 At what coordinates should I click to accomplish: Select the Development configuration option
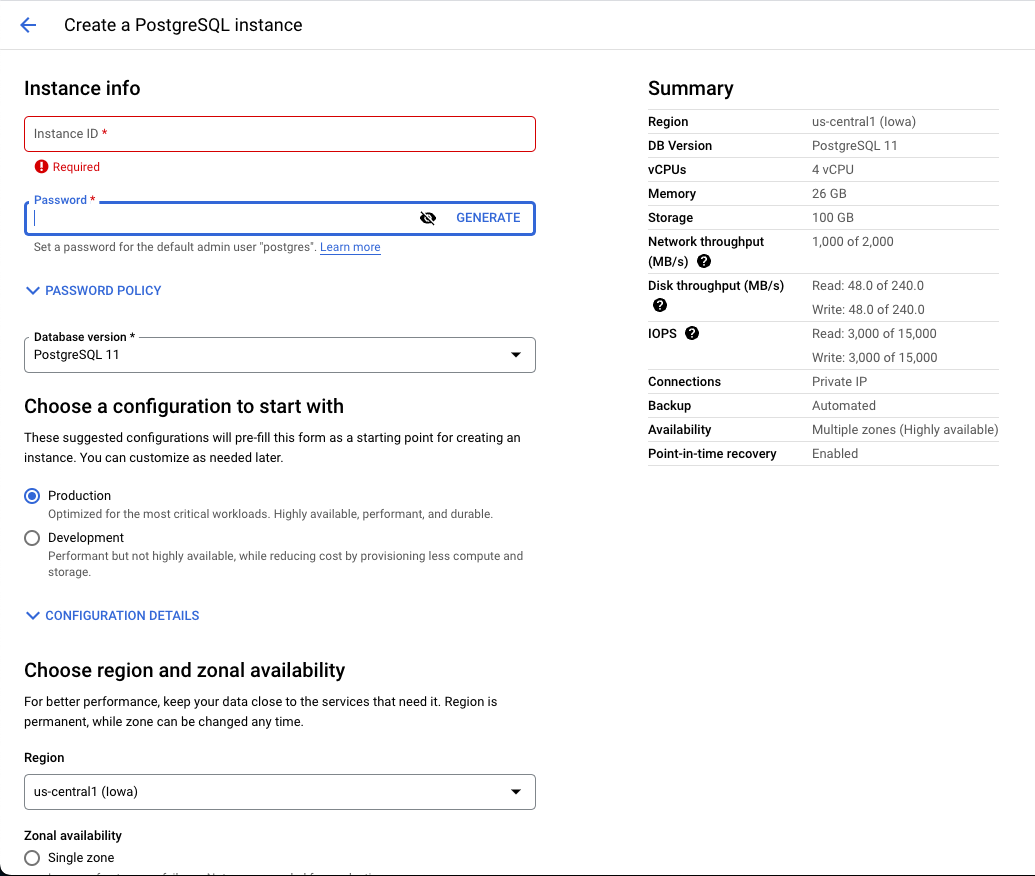(x=31, y=537)
